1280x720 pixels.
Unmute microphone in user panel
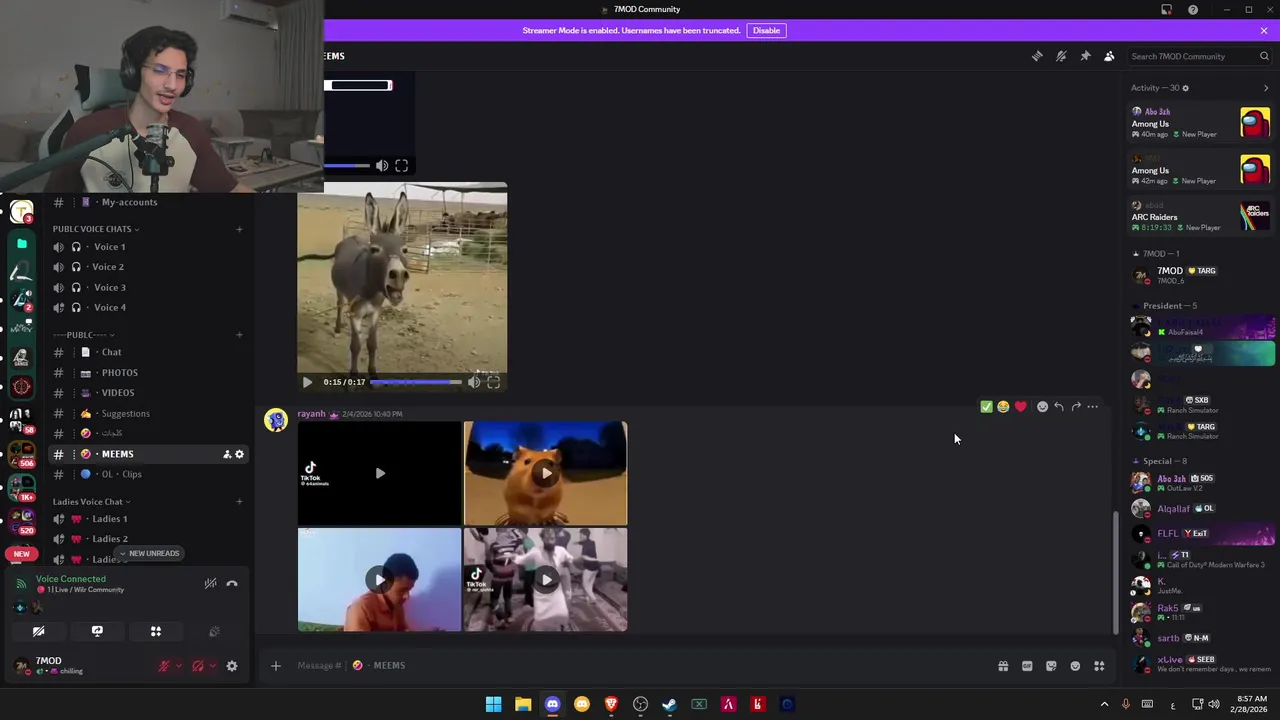164,666
